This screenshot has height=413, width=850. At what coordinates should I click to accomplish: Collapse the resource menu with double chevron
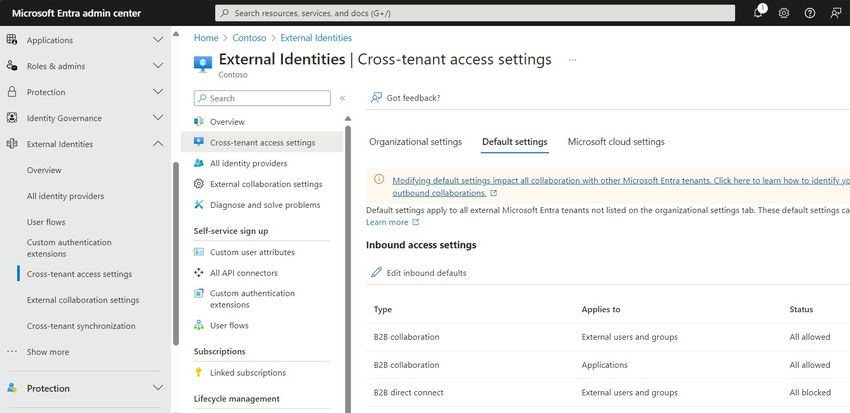[342, 99]
